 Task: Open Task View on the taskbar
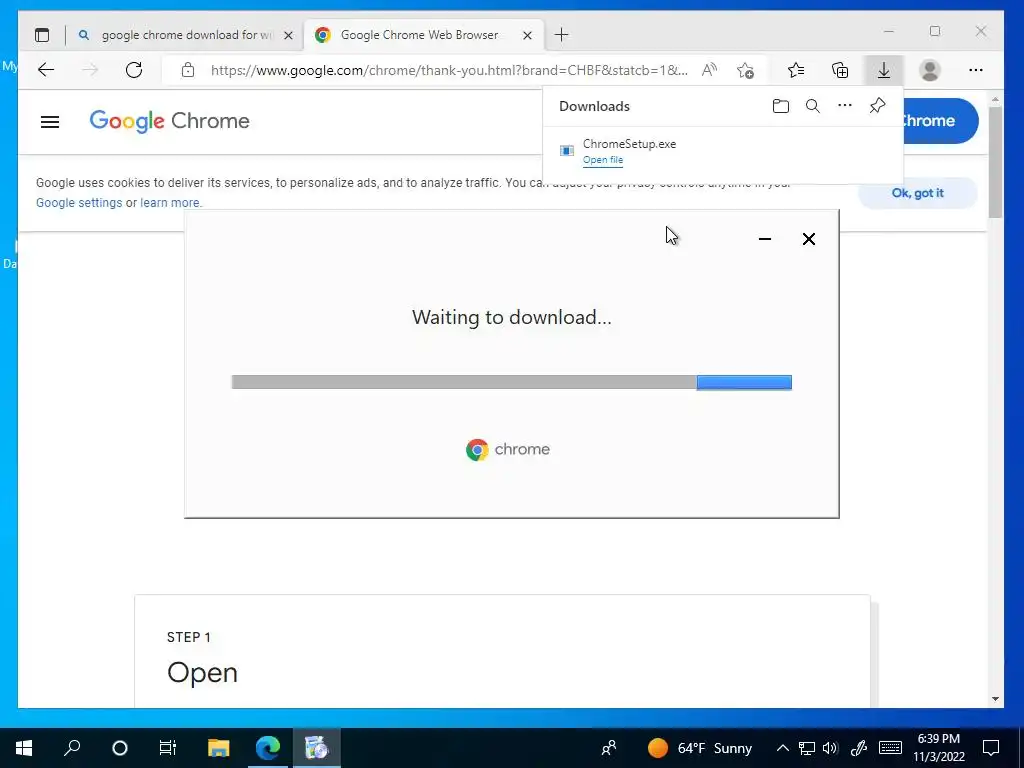coord(168,748)
